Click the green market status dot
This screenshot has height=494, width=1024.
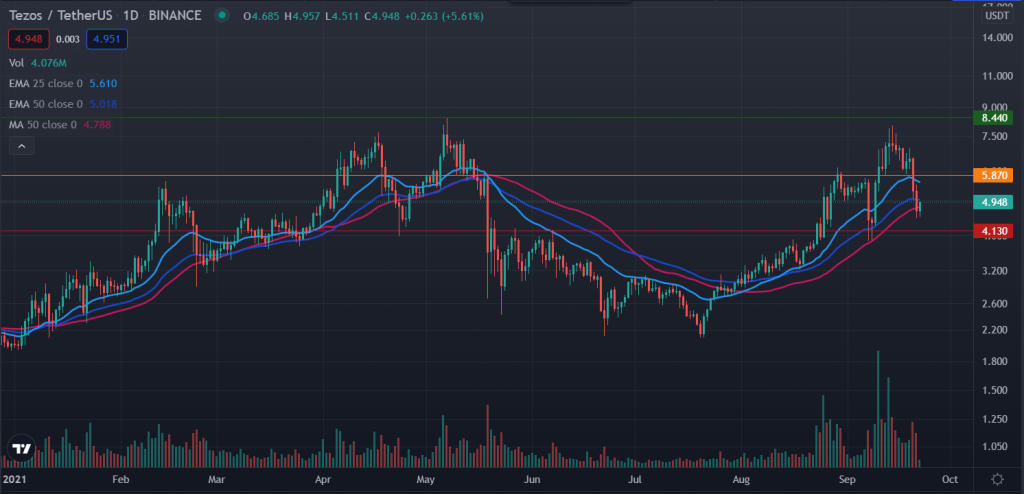[223, 15]
